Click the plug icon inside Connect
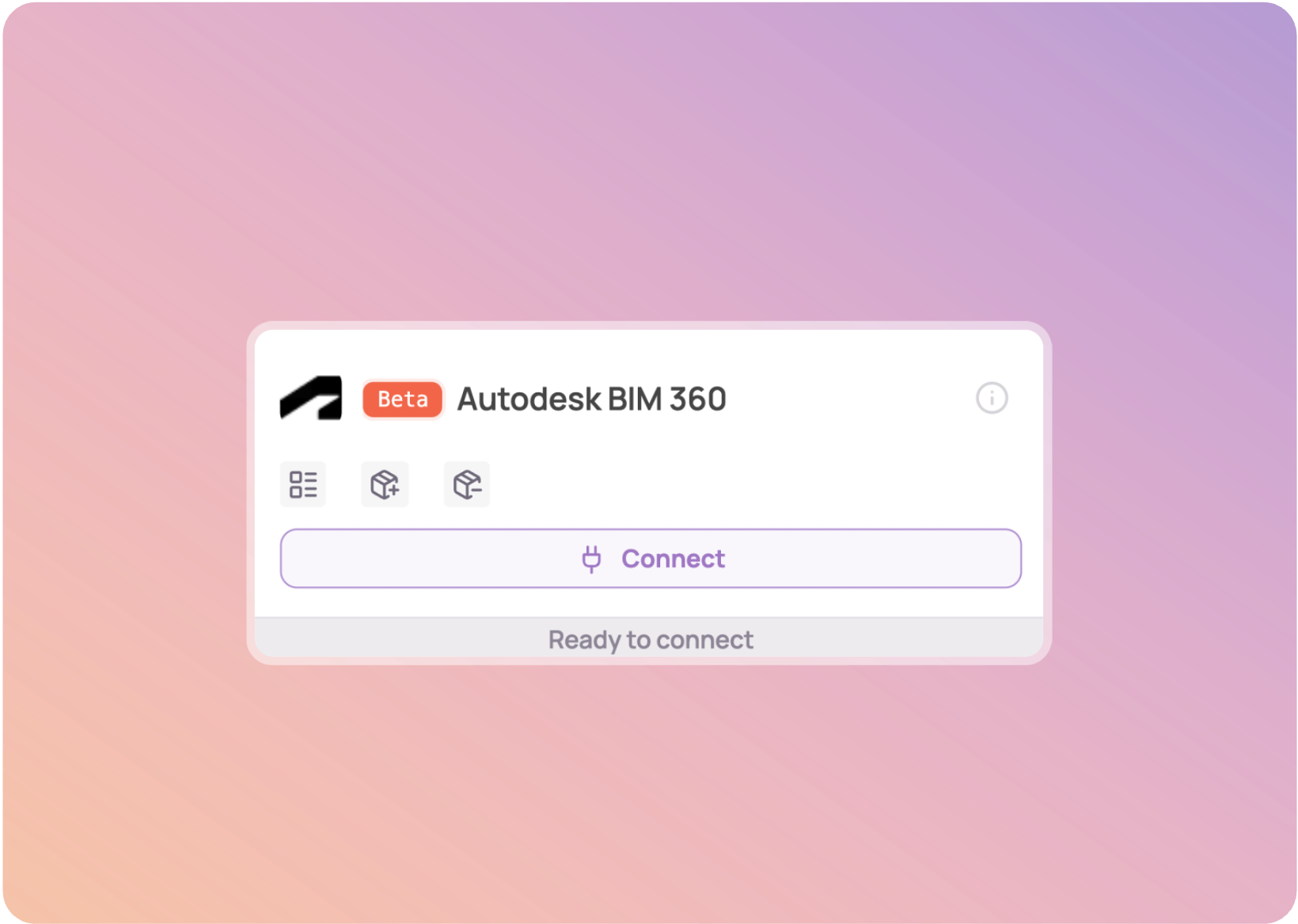The image size is (1298, 924). coord(591,559)
